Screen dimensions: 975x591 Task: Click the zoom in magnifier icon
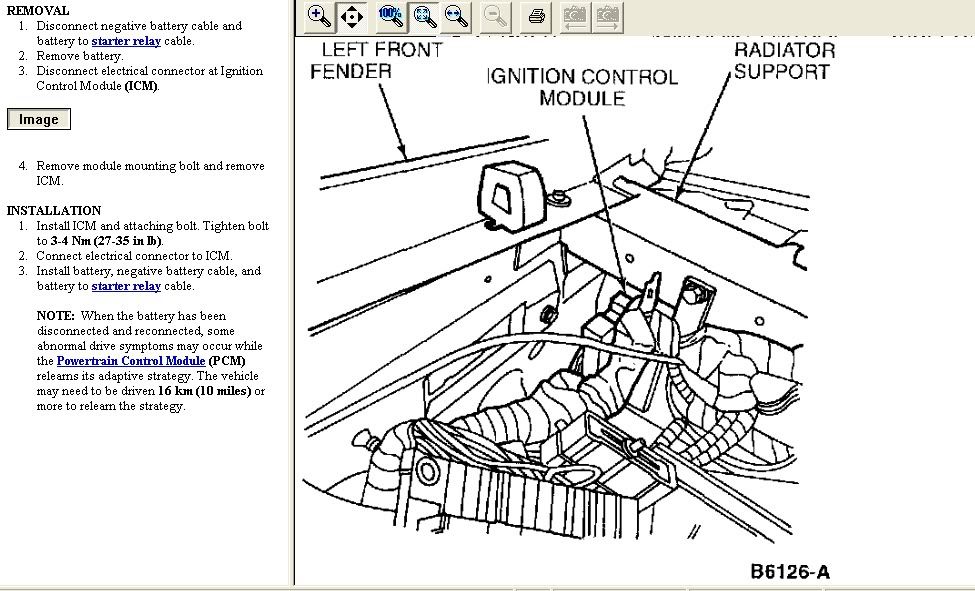pos(319,16)
